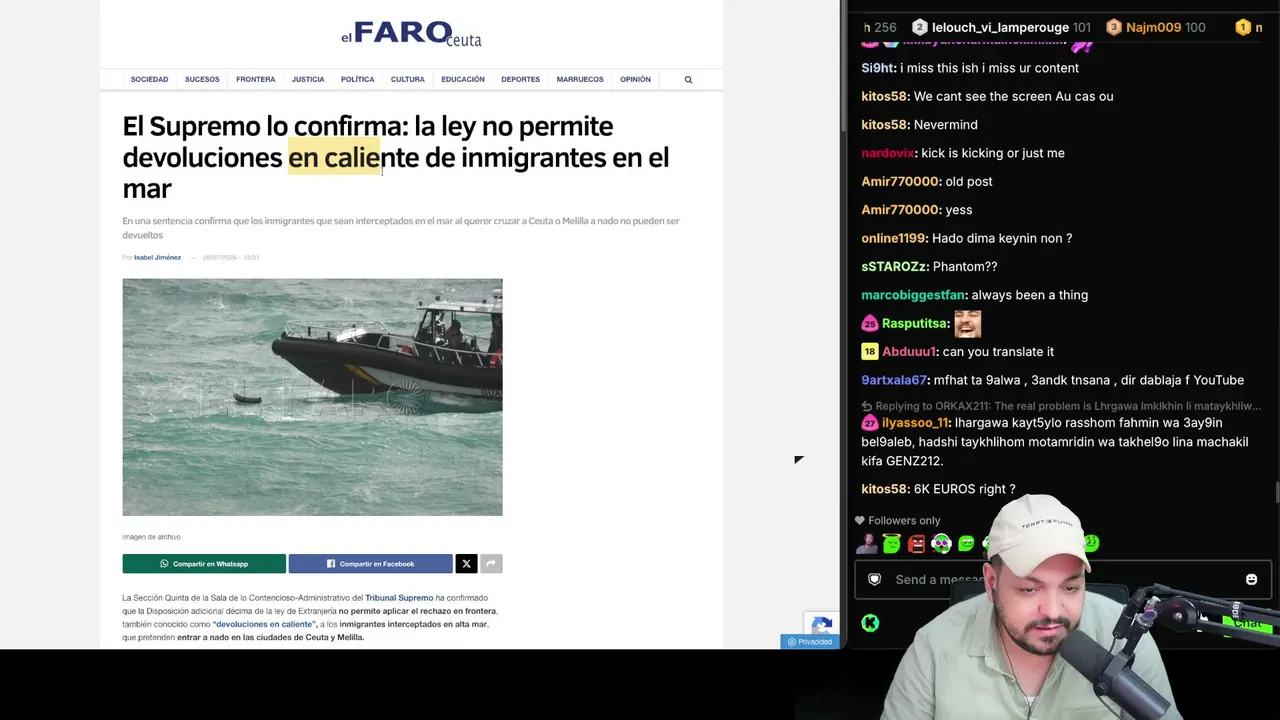Screen dimensions: 1280x720
Task: Click username sSTAROZz in chat
Action: pyautogui.click(x=893, y=267)
